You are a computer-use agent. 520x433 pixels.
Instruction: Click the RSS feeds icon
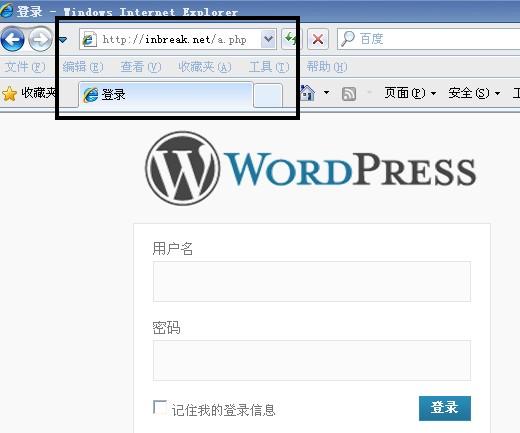coord(349,94)
